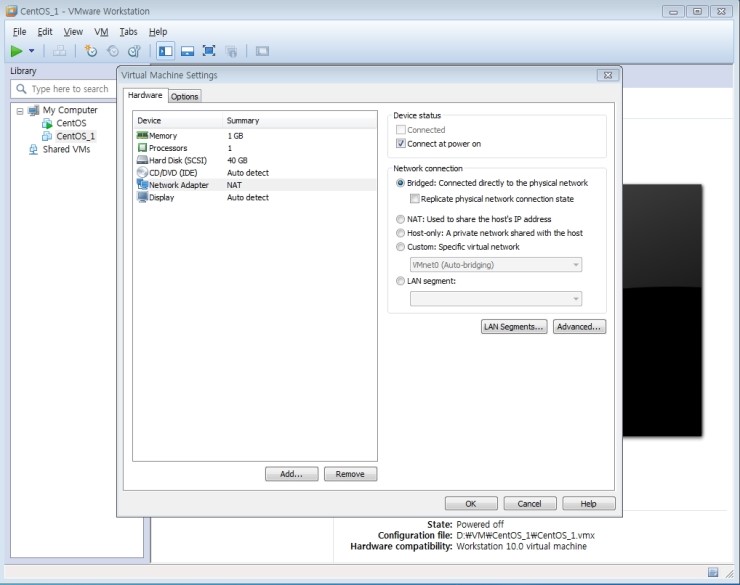Open the power options dropdown arrow
Viewport: 740px width, 585px height.
(32, 51)
